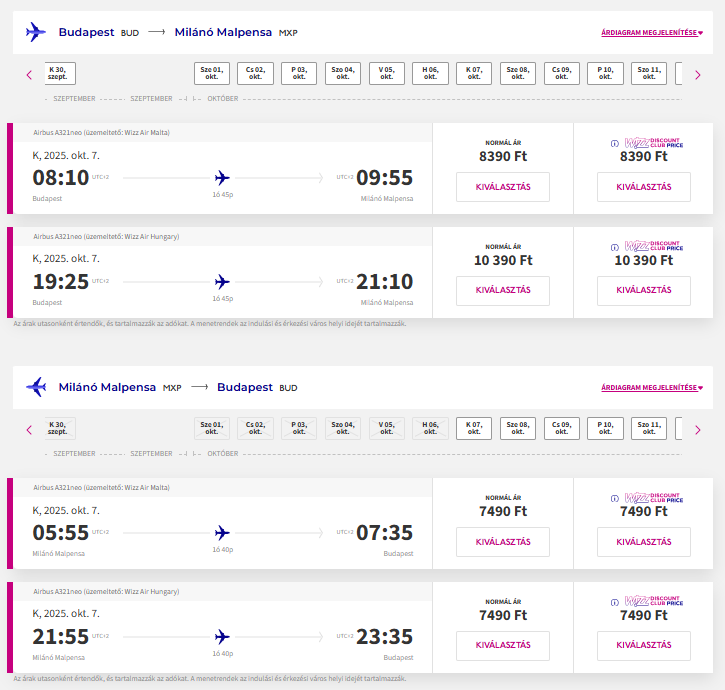This screenshot has height=690, width=725.
Task: Click info icon next to 10 390 Ft discount price
Action: point(614,246)
